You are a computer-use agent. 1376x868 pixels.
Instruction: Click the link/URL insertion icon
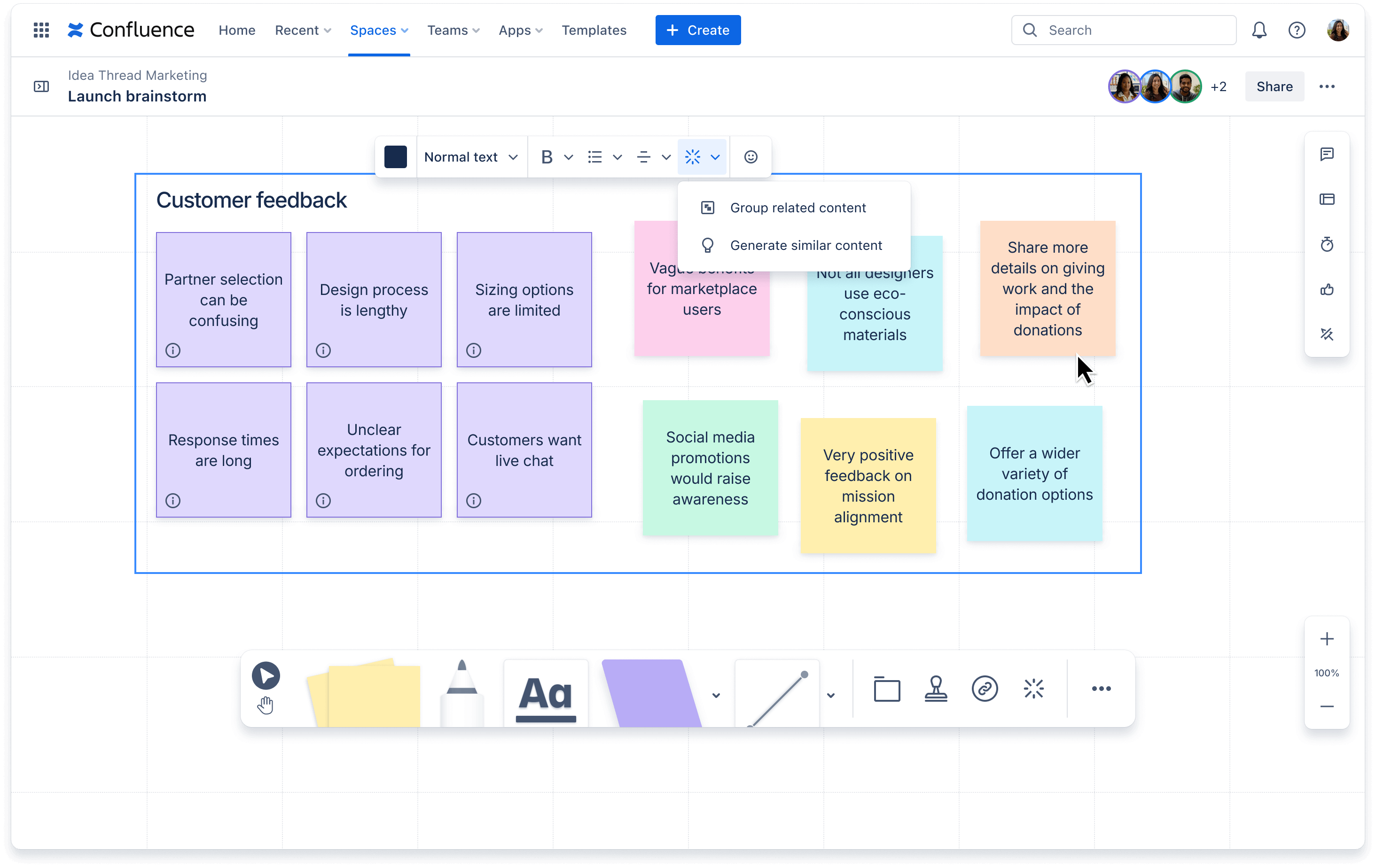tap(984, 688)
